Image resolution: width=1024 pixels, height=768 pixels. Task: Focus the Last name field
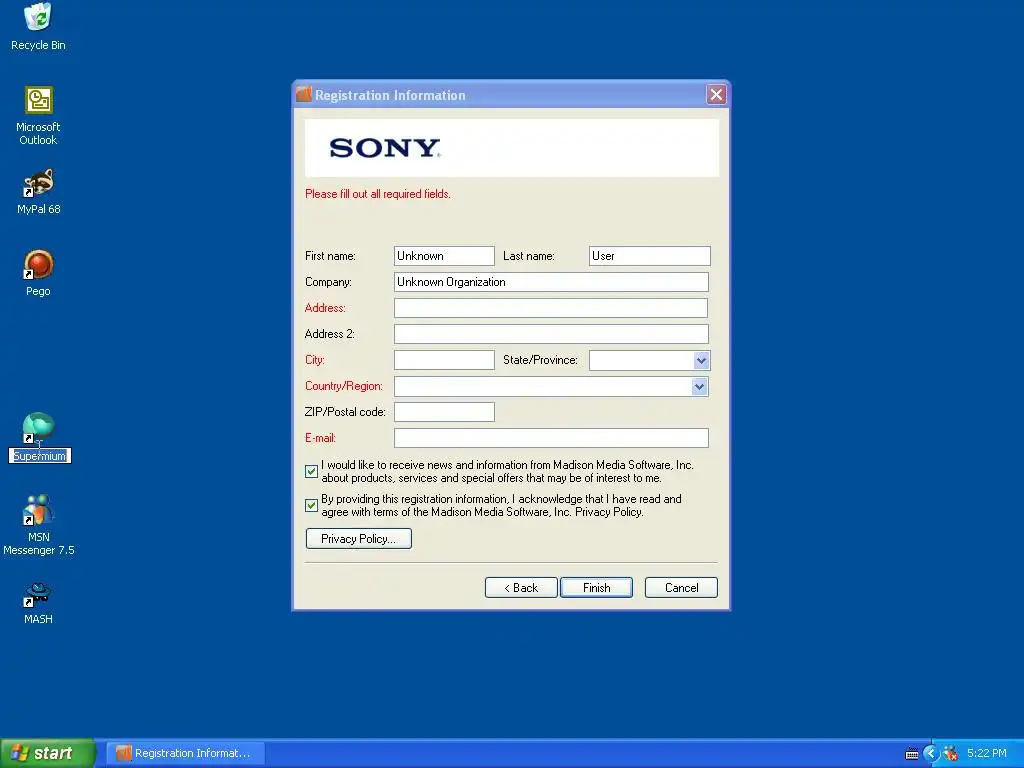[649, 256]
